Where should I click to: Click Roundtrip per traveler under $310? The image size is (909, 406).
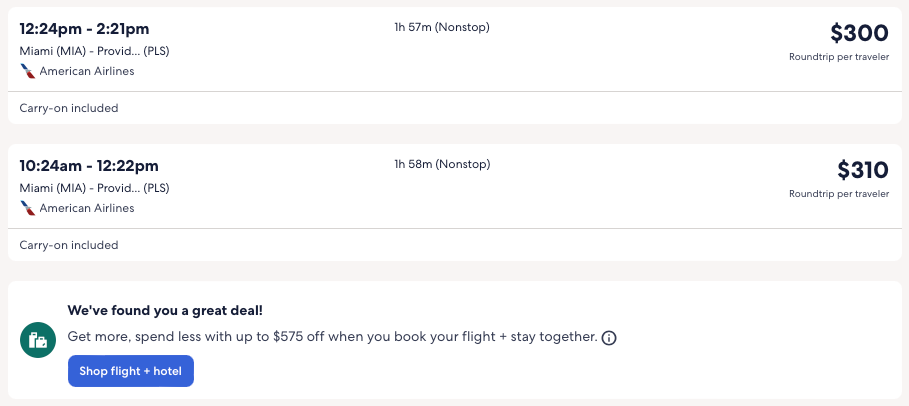tap(838, 194)
